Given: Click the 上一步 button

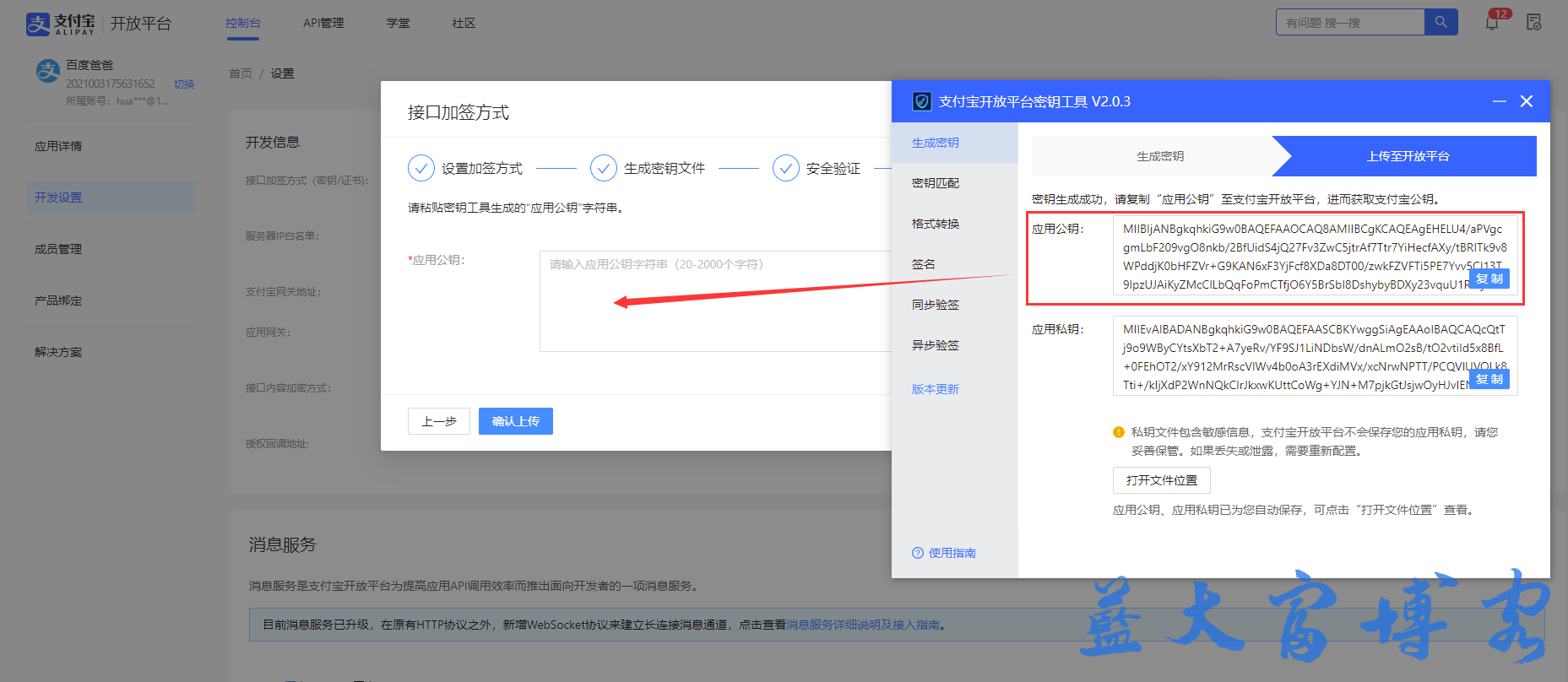Looking at the screenshot, I should click(x=439, y=421).
